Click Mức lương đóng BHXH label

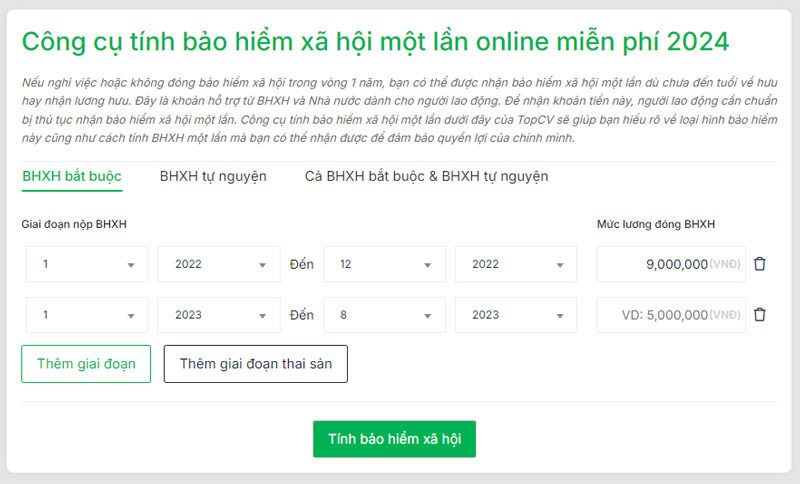coord(656,224)
